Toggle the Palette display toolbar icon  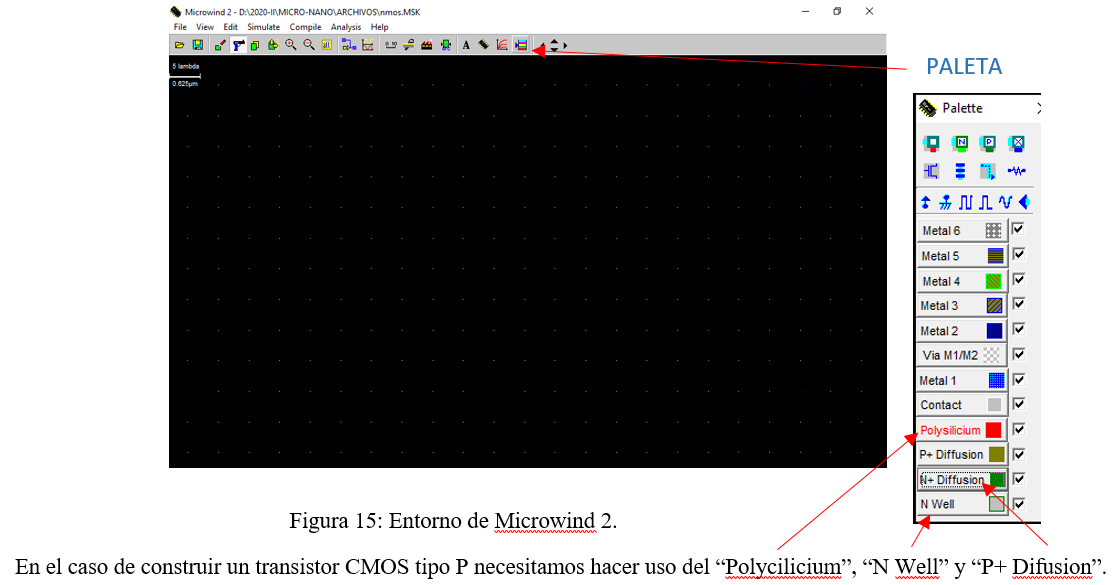(x=521, y=45)
